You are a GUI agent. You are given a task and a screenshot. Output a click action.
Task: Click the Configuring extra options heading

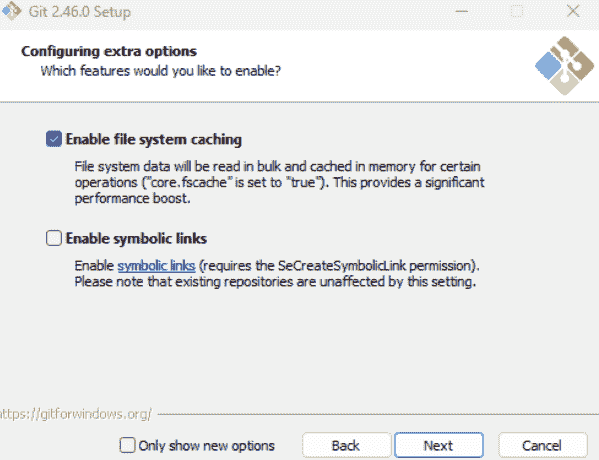(109, 51)
